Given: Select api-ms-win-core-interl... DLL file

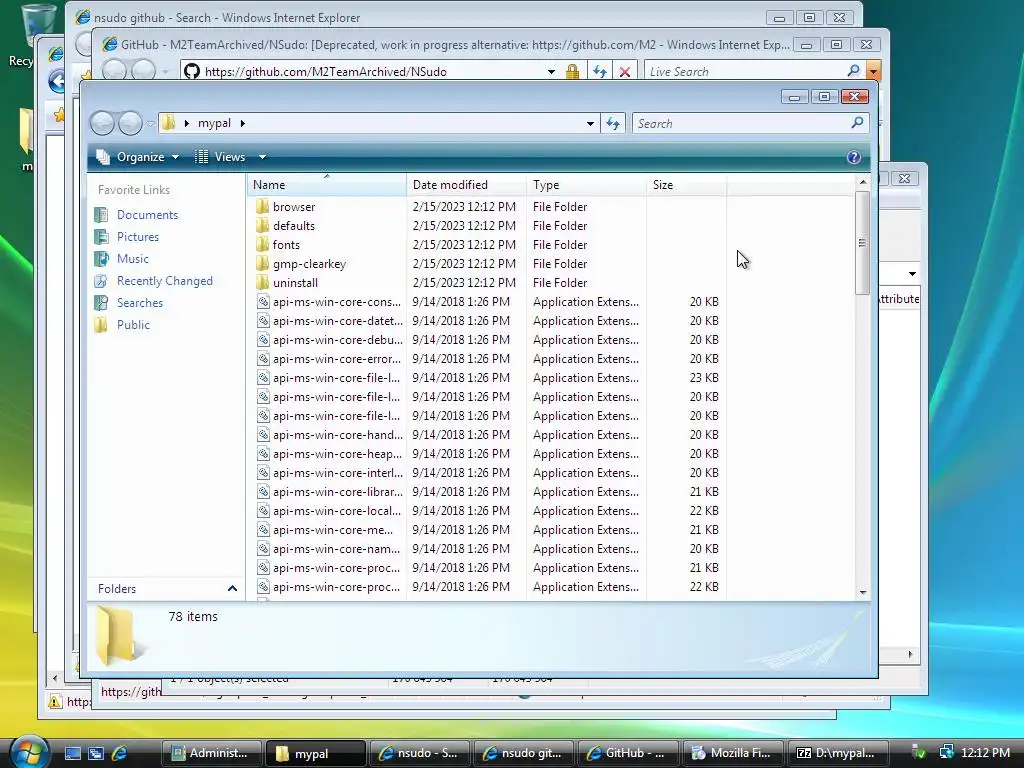Looking at the screenshot, I should click(x=337, y=473).
